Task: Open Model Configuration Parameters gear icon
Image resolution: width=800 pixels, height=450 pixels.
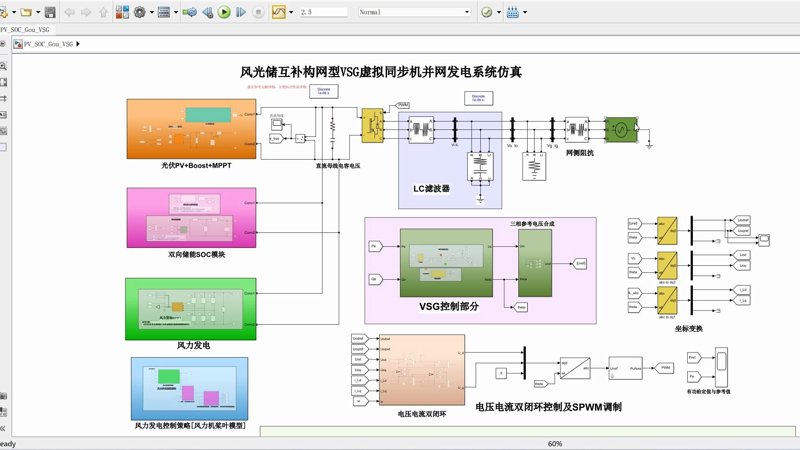Action: click(139, 12)
